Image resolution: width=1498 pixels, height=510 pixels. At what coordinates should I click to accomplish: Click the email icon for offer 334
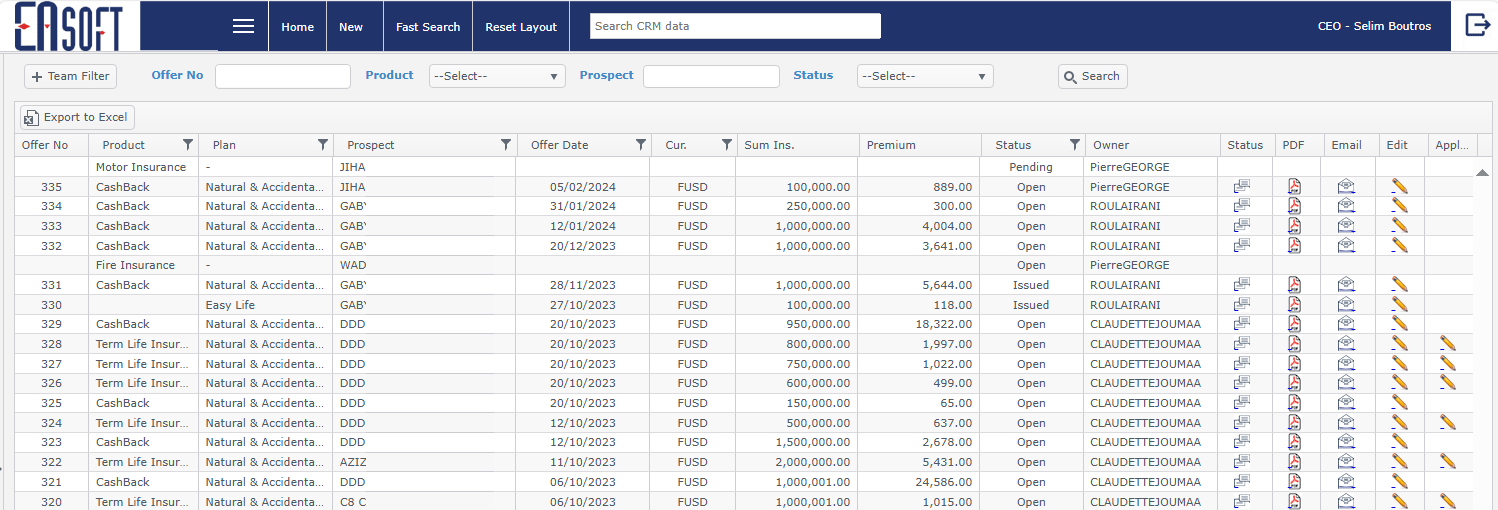[1346, 206]
